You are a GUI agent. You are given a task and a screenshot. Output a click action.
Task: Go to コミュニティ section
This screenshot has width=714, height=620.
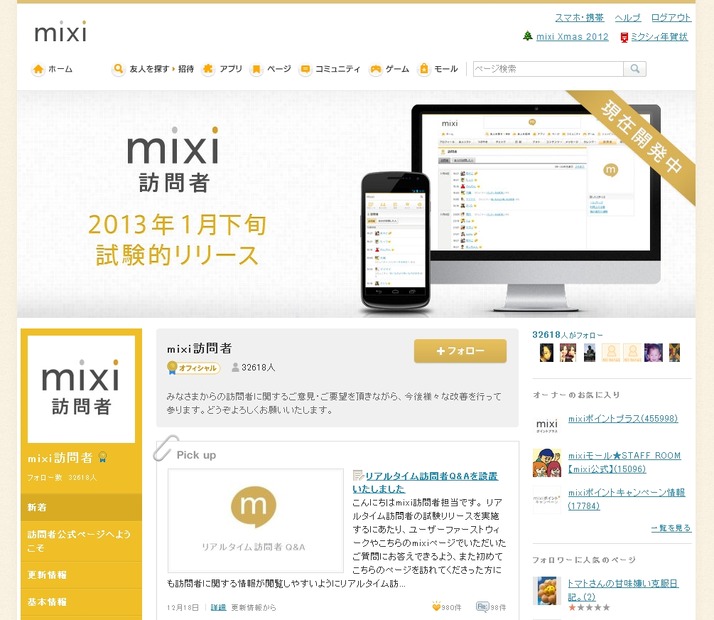(337, 69)
